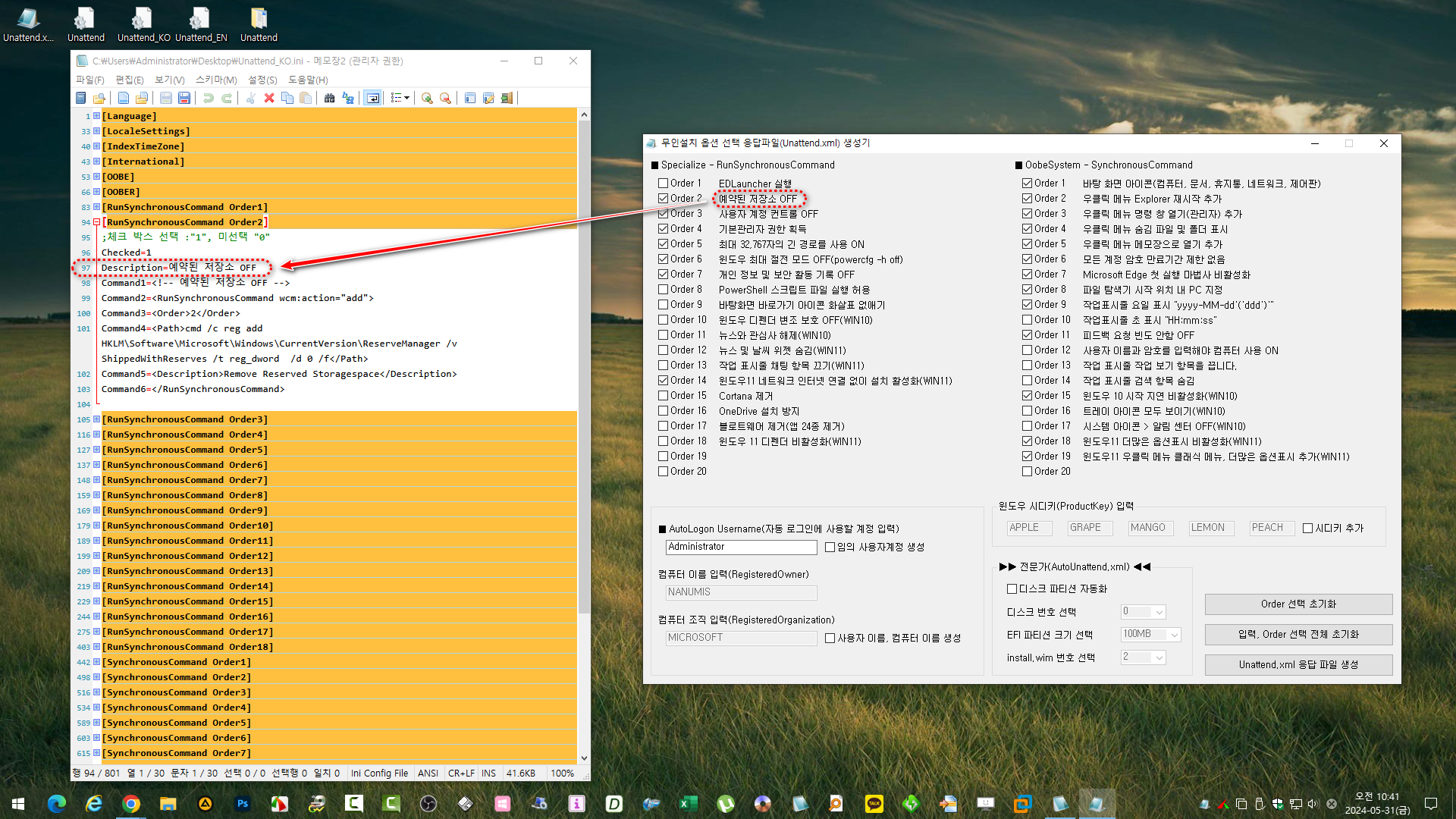Uncheck Specialize Order 14 checkbox
Image resolution: width=1456 pixels, height=819 pixels.
(664, 380)
